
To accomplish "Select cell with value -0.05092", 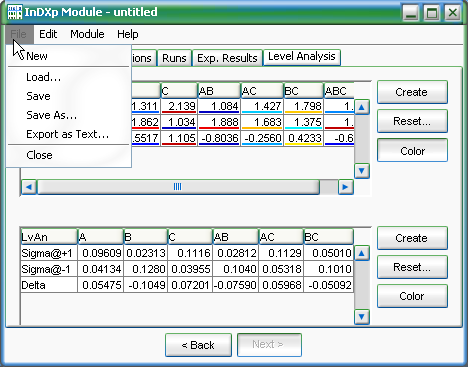I will tap(328, 285).
